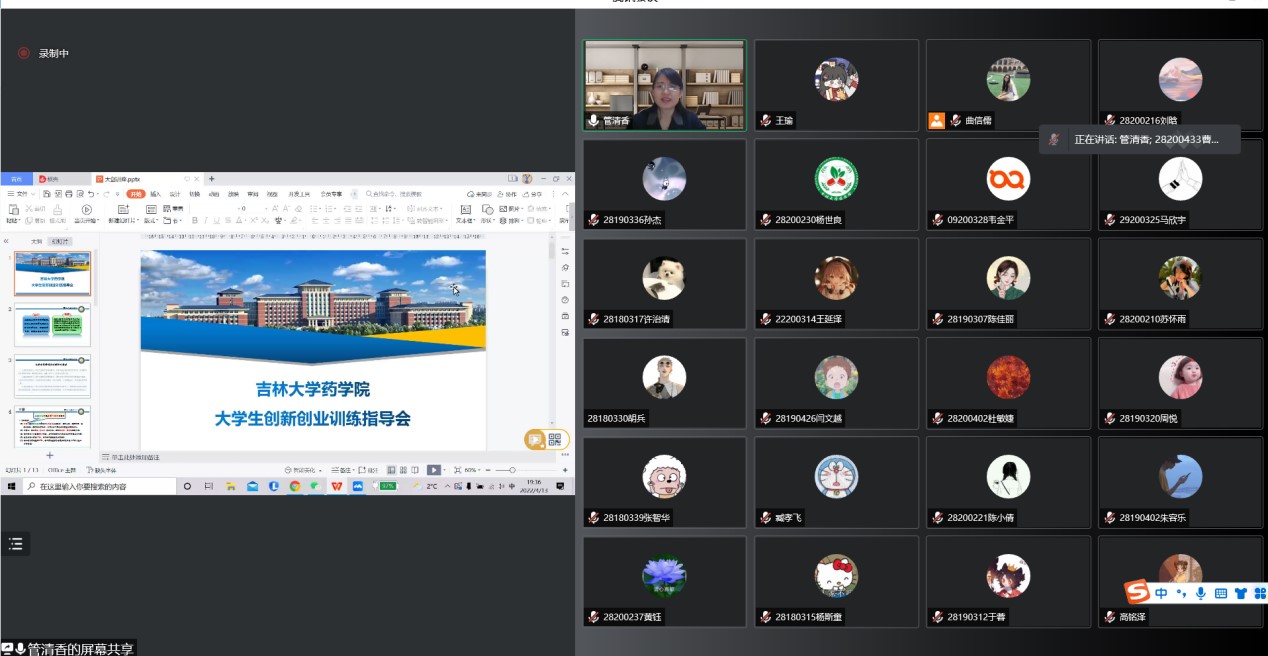Image resolution: width=1268 pixels, height=656 pixels.
Task: Click the list menu icon at bottom left
Action: click(15, 544)
